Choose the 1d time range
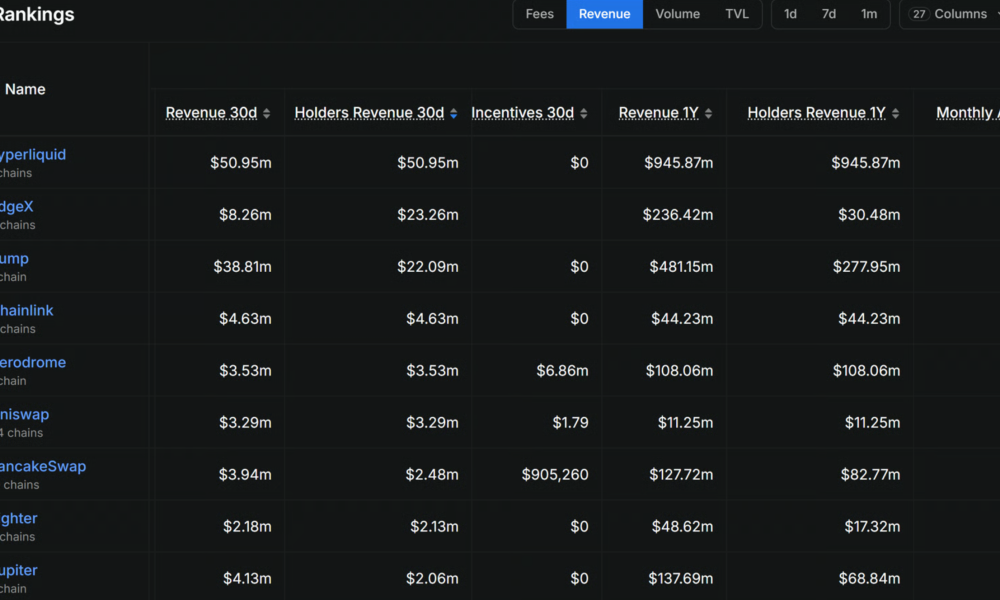Image resolution: width=1000 pixels, height=600 pixels. [x=790, y=14]
